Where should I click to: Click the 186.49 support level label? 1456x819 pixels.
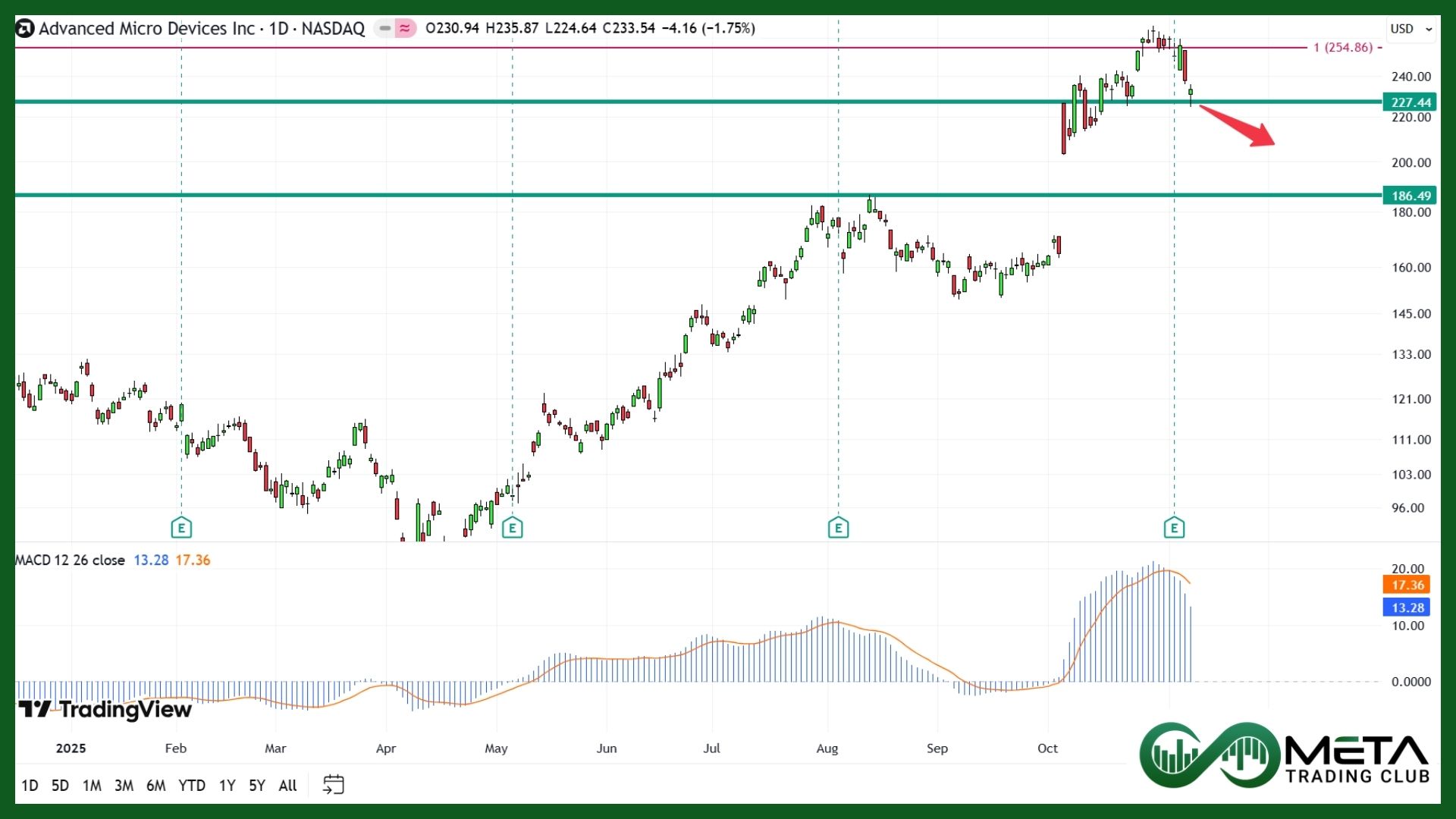[x=1410, y=196]
